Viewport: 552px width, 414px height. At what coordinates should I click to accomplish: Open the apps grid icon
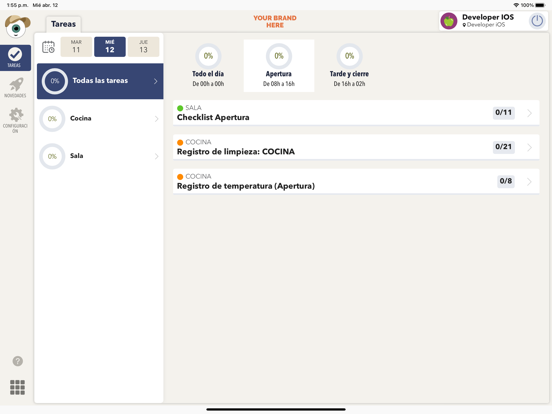click(x=17, y=387)
